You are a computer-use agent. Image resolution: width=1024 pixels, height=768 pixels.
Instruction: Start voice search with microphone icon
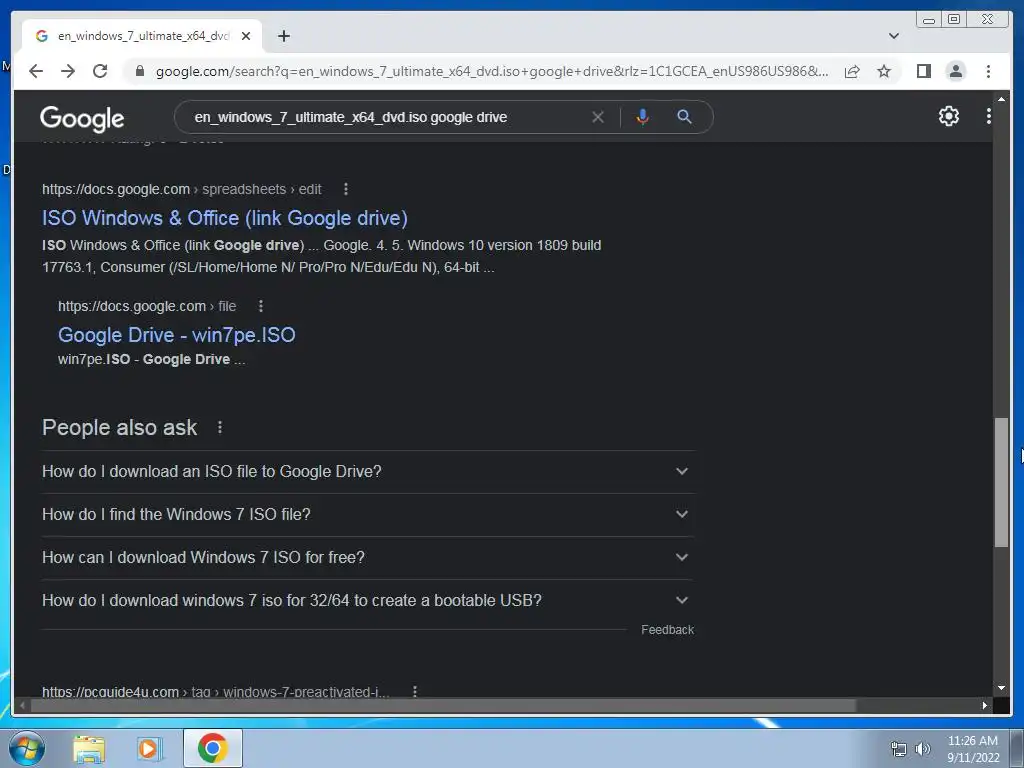(x=642, y=117)
